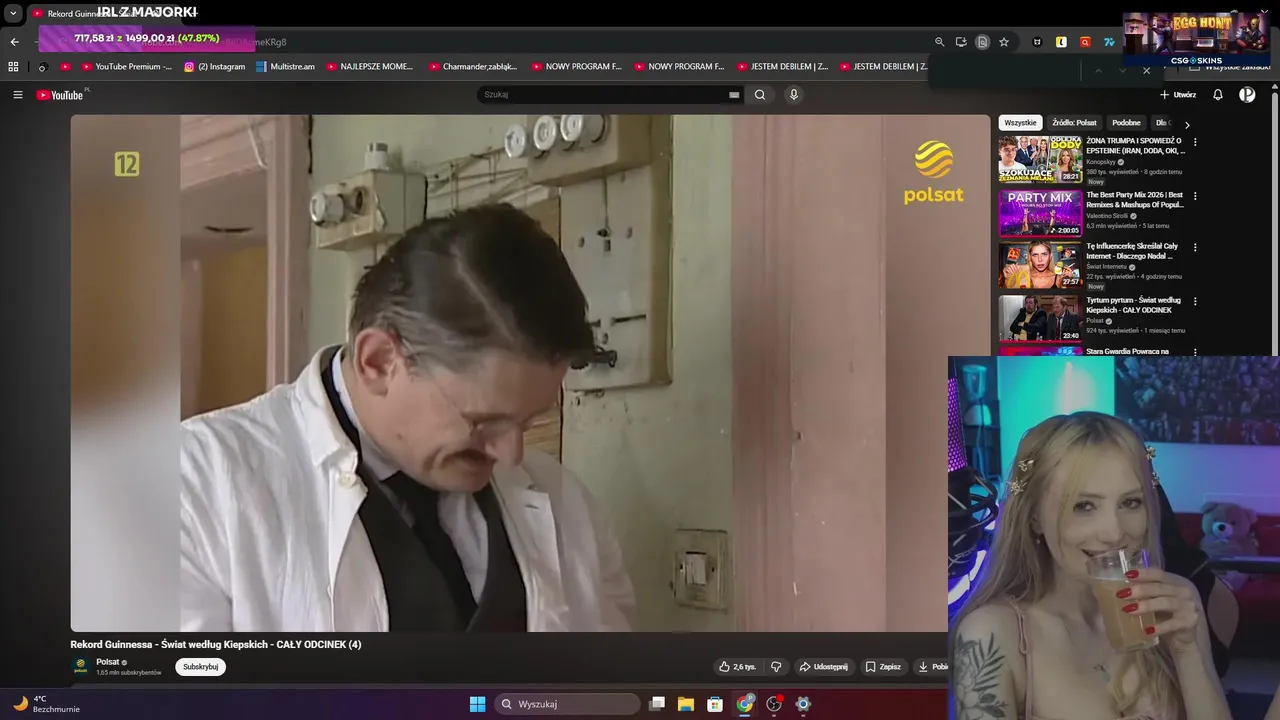The height and width of the screenshot is (720, 1280).
Task: Open Task View on the taskbar
Action: [x=657, y=704]
